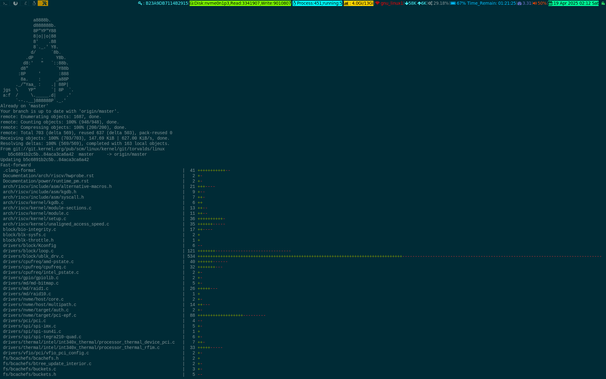Viewport: 606px width, 379px height.
Task: Click Documentation/arch/riscv/hwprobe.rst file name
Action: [x=48, y=176]
